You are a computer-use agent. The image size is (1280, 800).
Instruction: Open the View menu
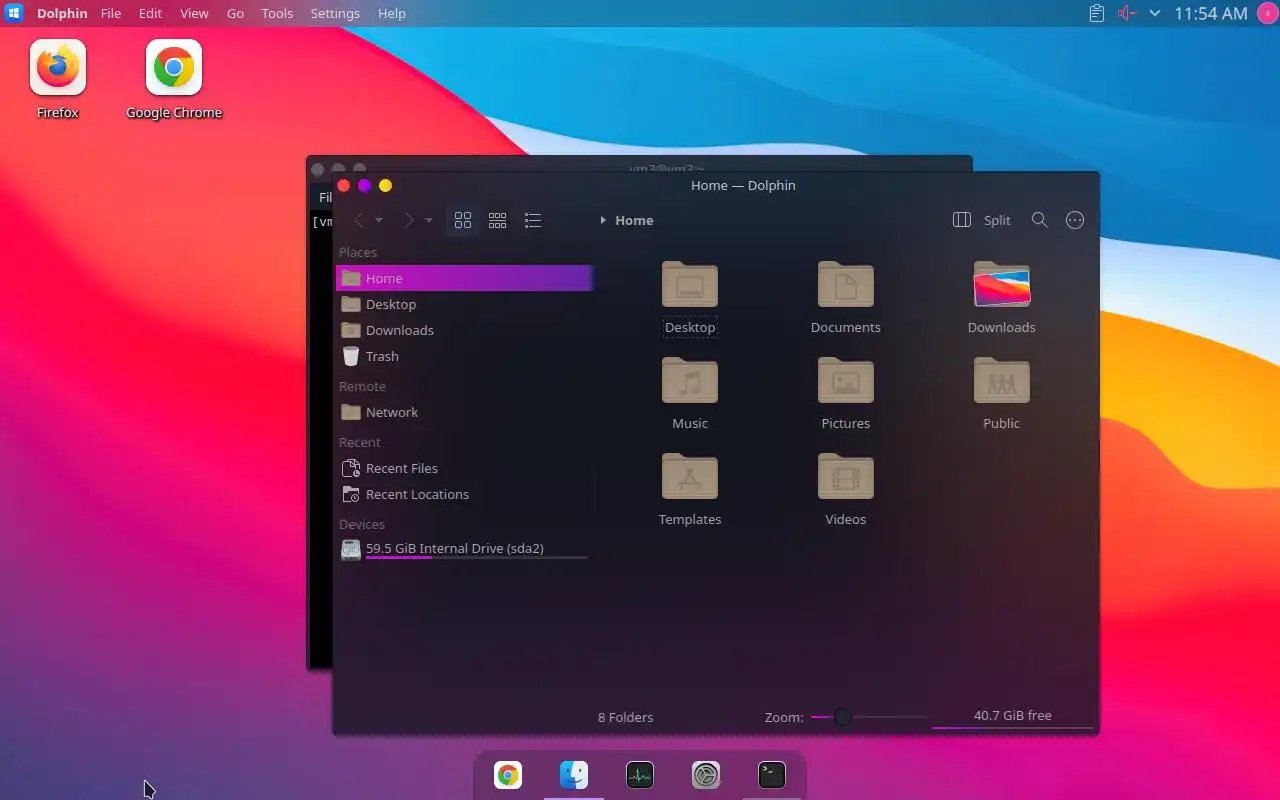[x=194, y=13]
